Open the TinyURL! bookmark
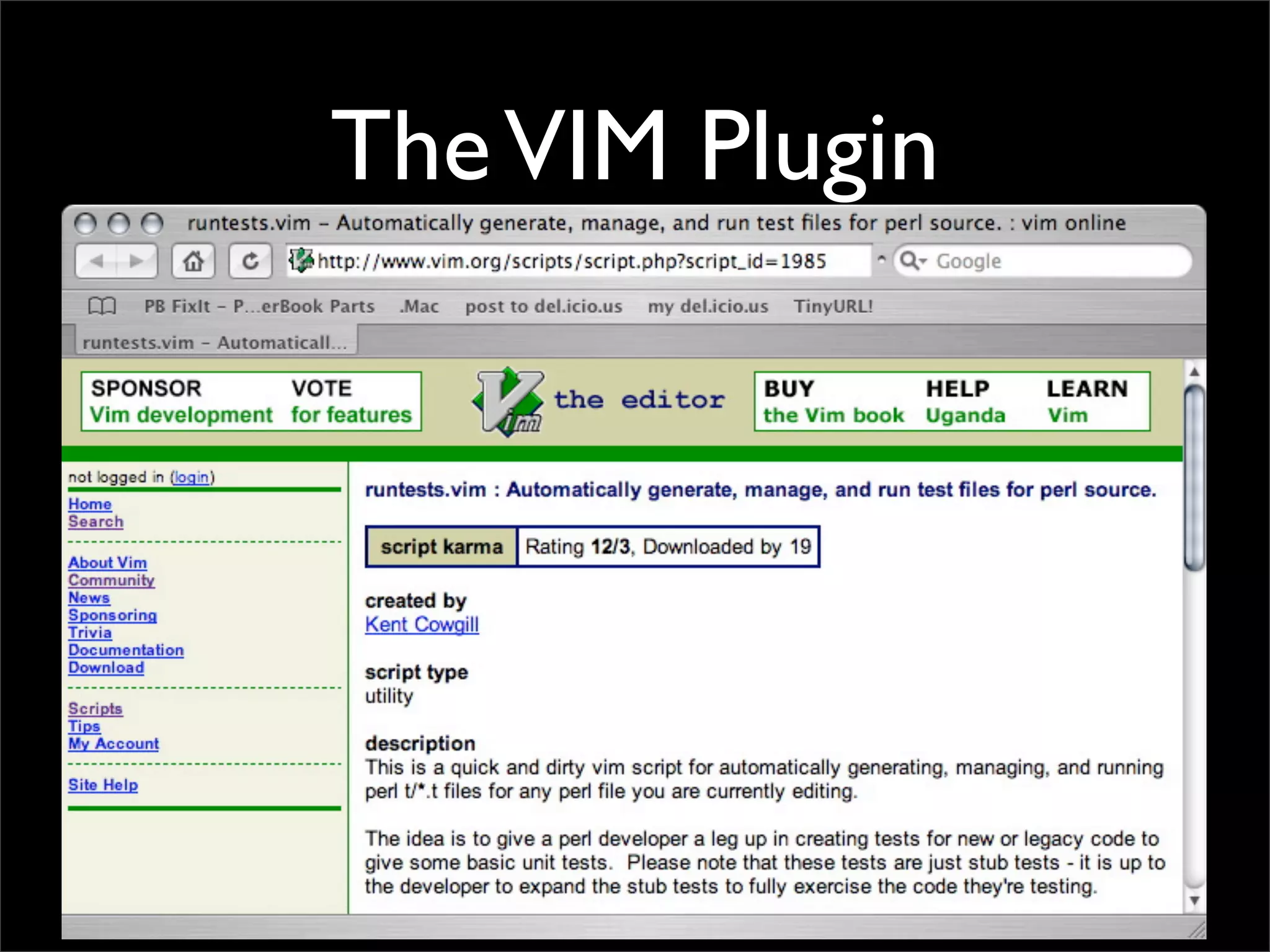The image size is (1270, 952). [x=833, y=306]
